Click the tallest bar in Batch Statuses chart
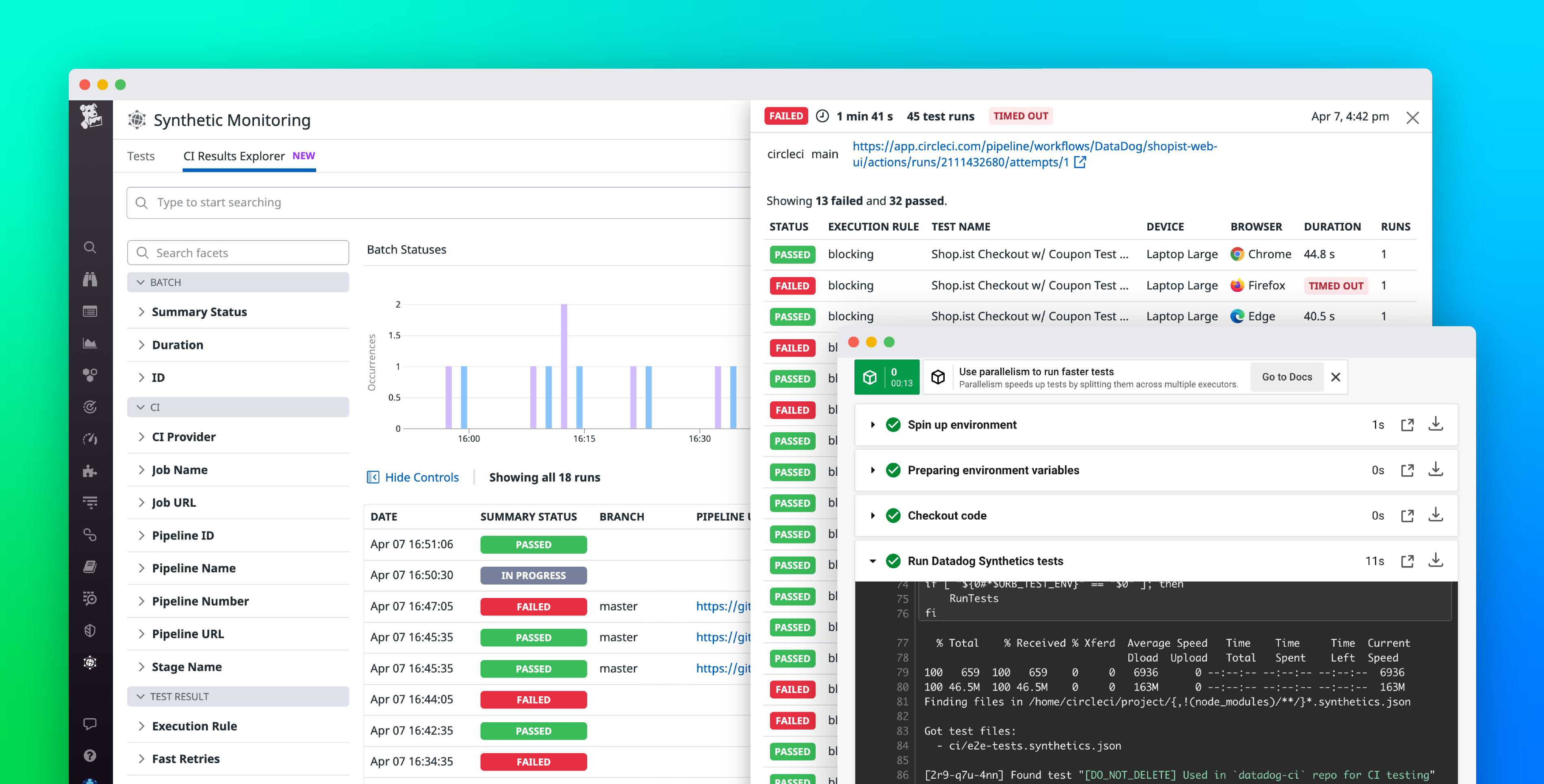 coord(564,366)
